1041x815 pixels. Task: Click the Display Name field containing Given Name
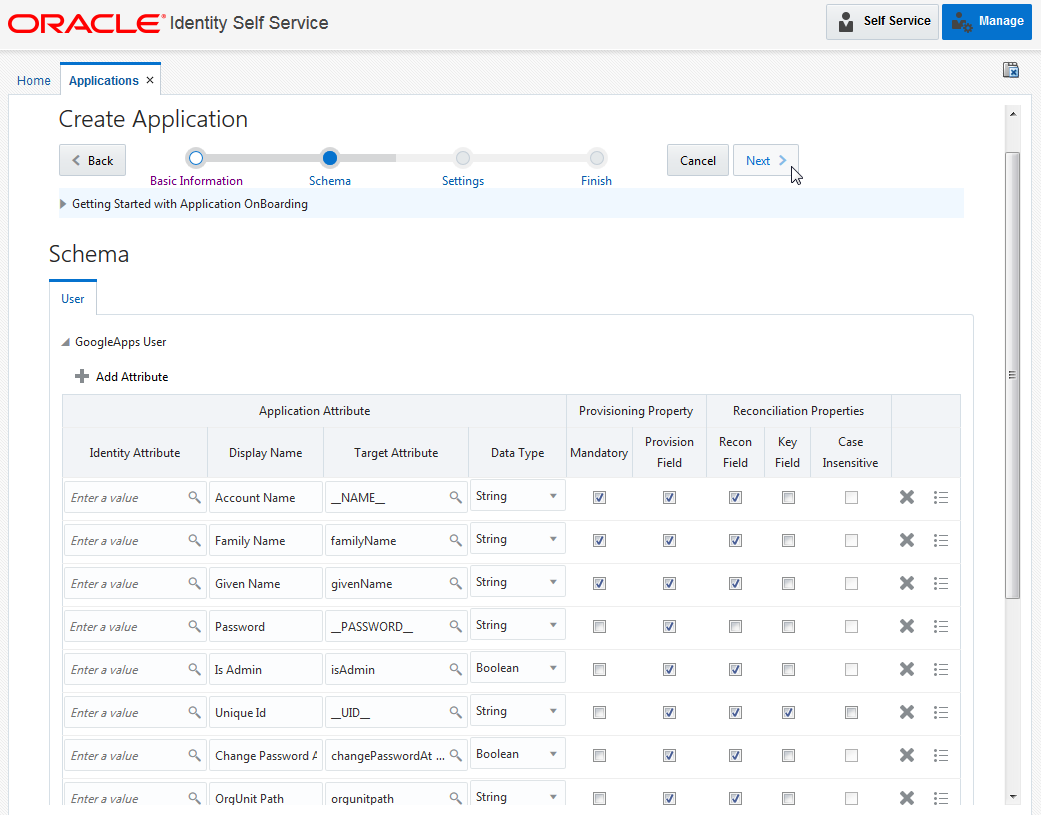[x=264, y=584]
